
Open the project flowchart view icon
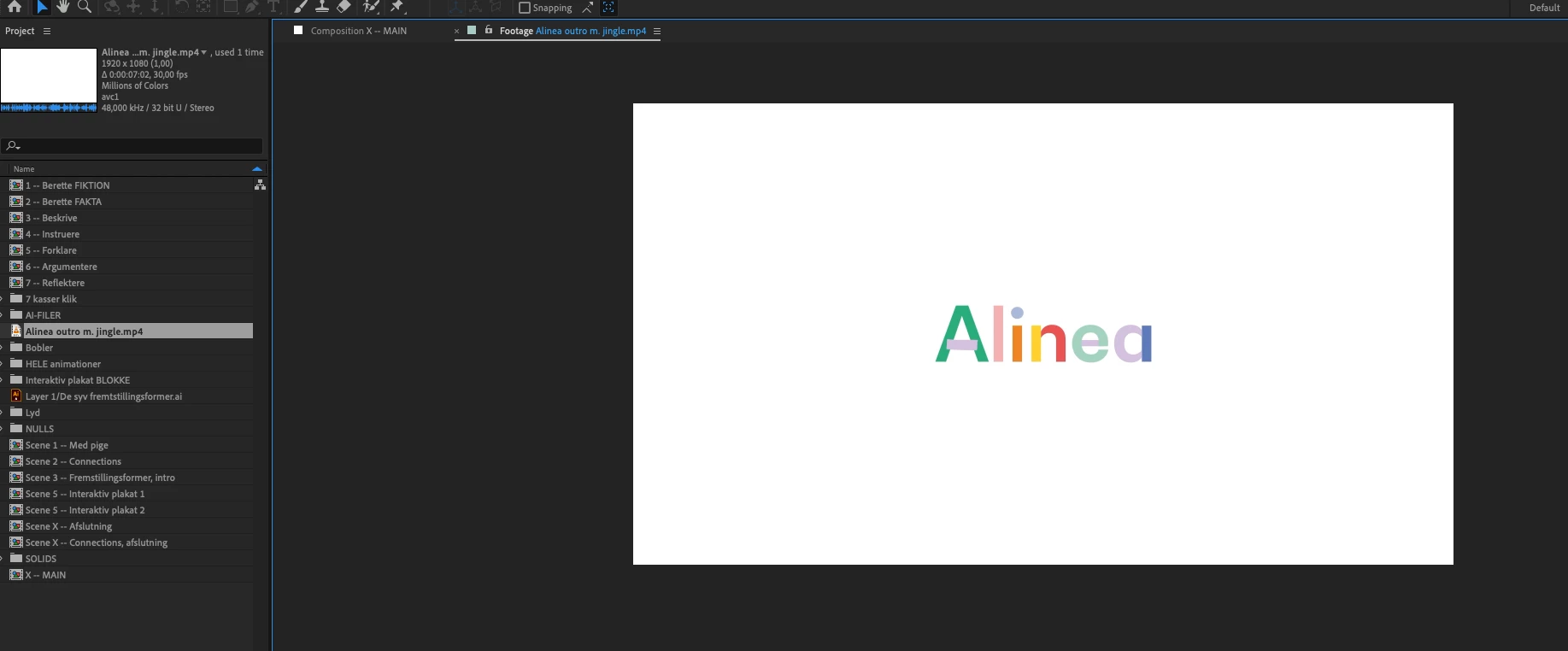pyautogui.click(x=260, y=185)
